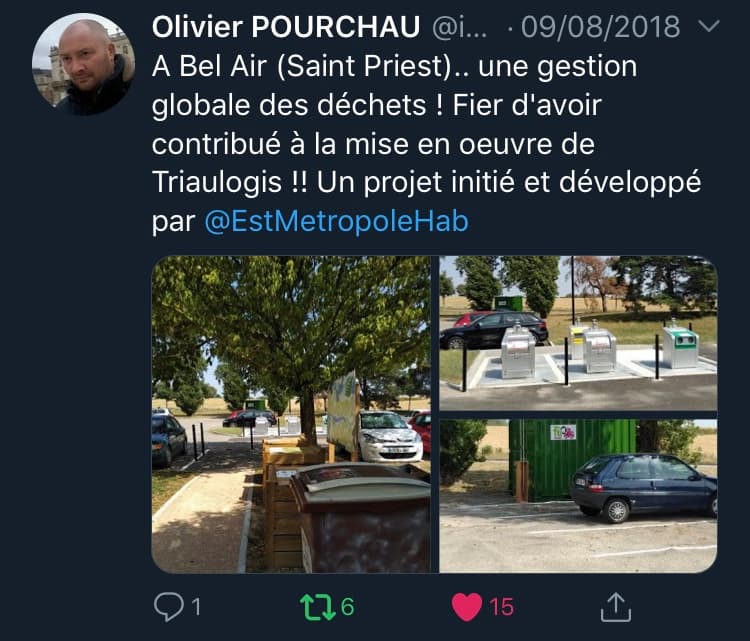Open the round profile avatar picture
This screenshot has height=641, width=750.
[x=83, y=64]
